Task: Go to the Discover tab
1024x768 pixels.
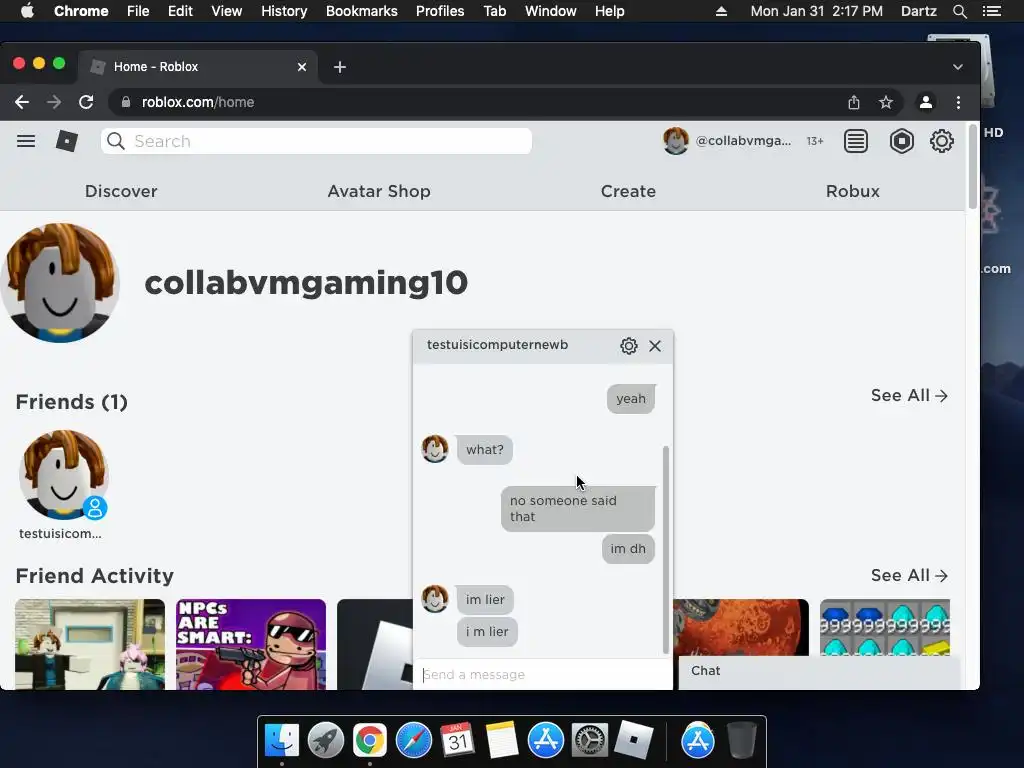Action: pyautogui.click(x=121, y=191)
